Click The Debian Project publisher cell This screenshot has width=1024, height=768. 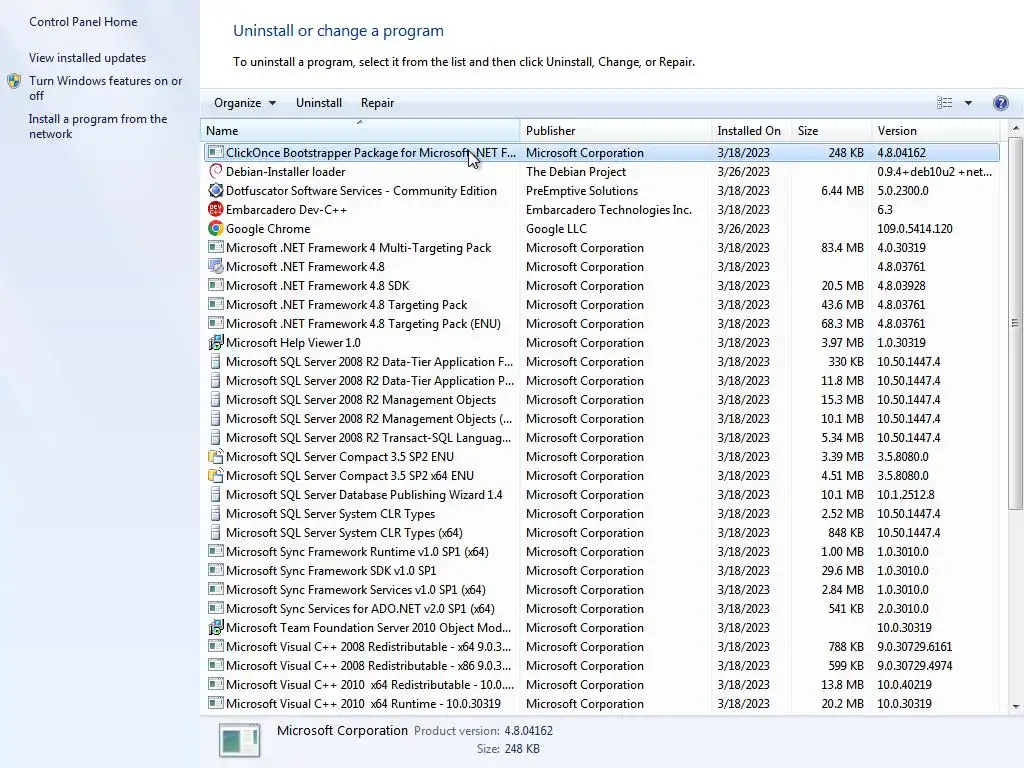tap(576, 172)
